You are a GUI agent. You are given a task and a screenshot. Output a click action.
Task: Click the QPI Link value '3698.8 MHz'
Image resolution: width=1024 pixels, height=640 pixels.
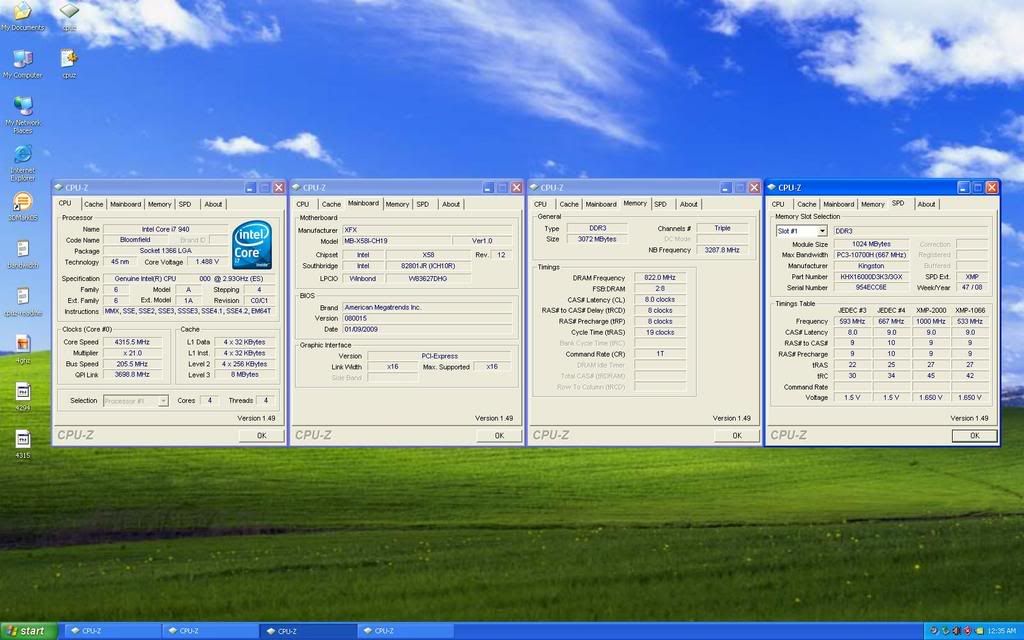pos(133,375)
